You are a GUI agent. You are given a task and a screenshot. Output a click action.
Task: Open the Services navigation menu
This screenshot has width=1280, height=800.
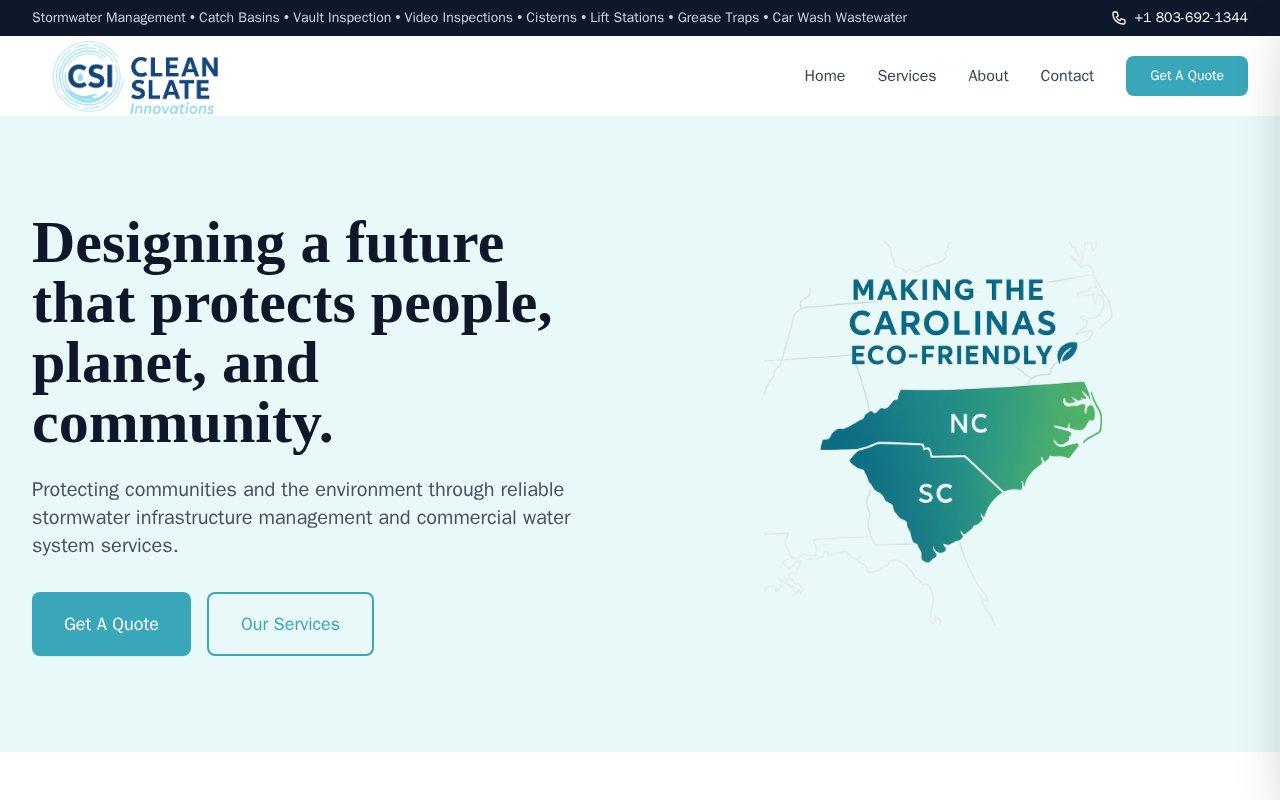[906, 76]
